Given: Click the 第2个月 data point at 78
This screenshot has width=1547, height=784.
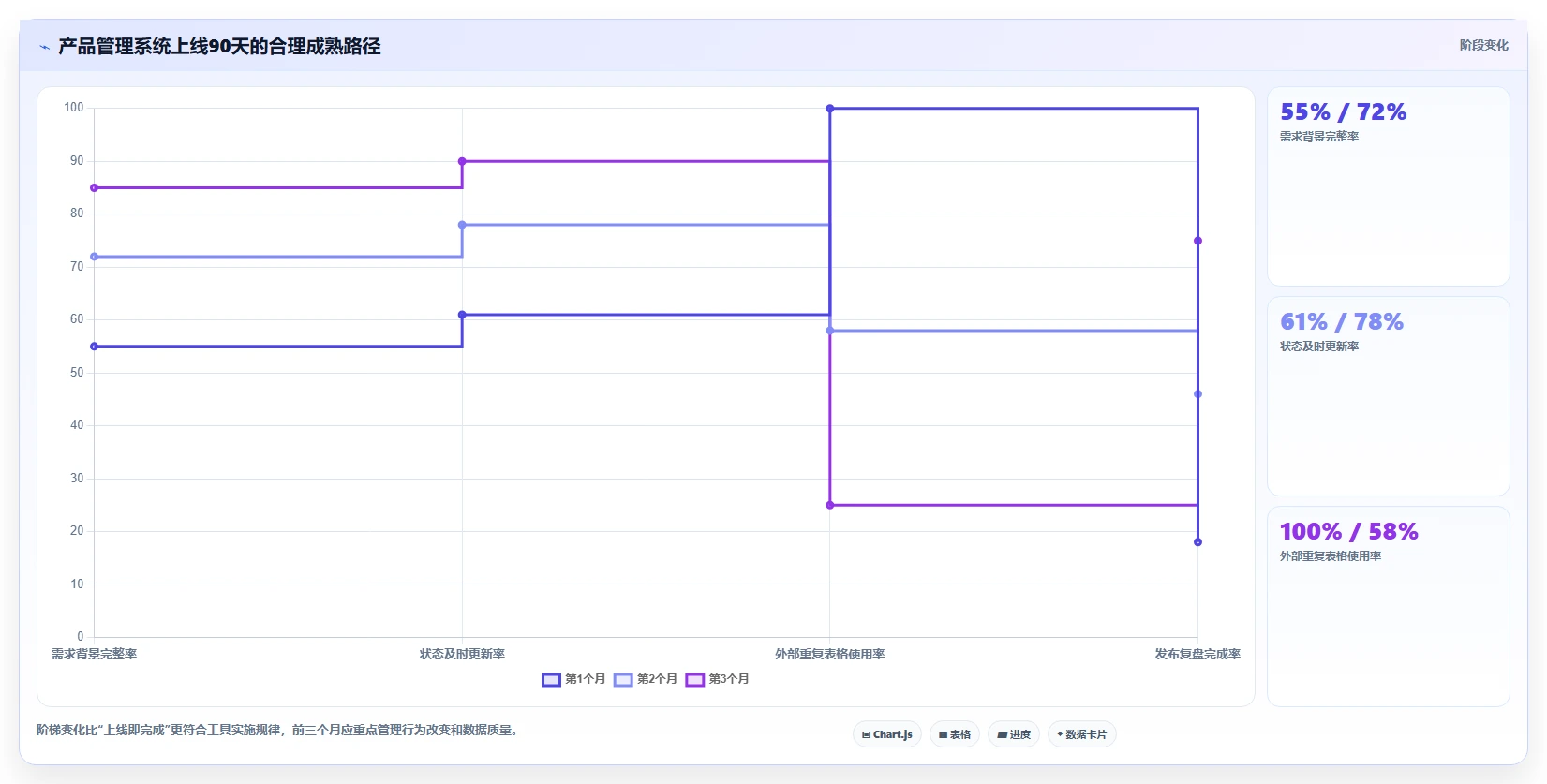Looking at the screenshot, I should [x=462, y=225].
